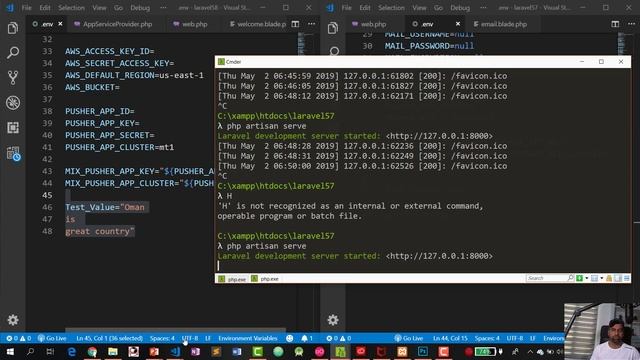Open View menu in right VS Code
This screenshot has width=640, height=360.
coord(419,8)
